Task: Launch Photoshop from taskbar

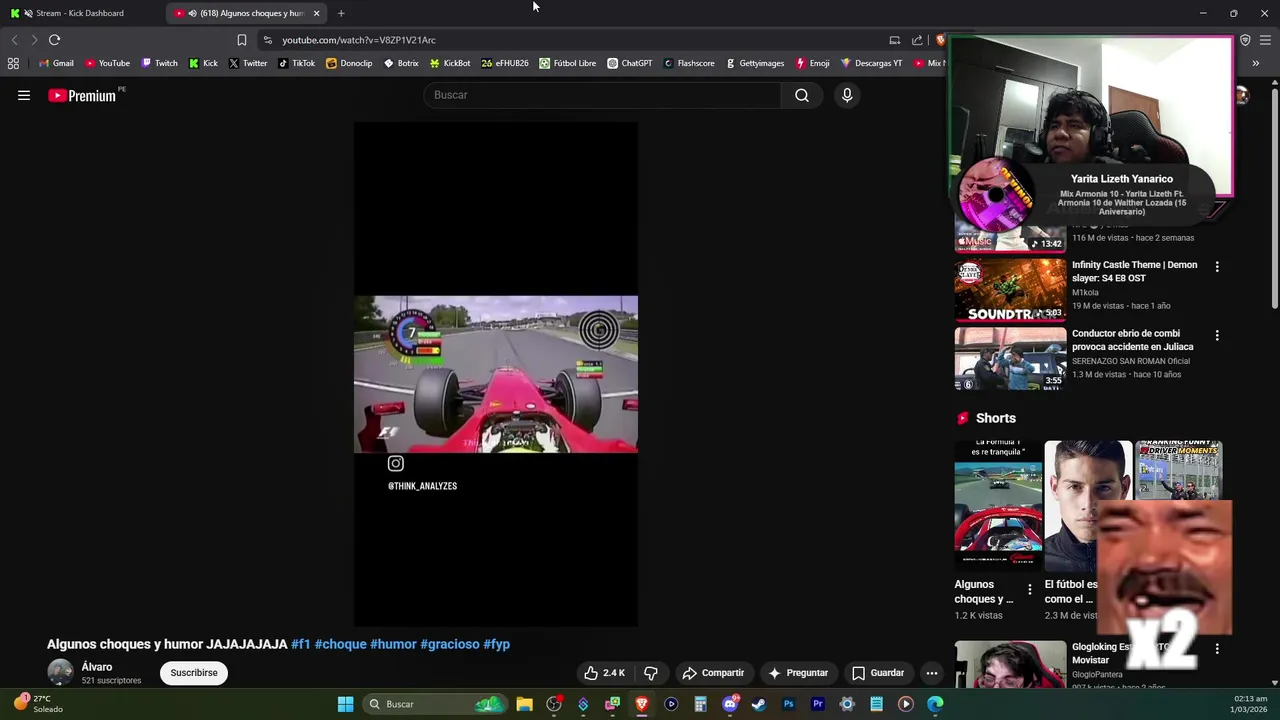Action: 788,704
